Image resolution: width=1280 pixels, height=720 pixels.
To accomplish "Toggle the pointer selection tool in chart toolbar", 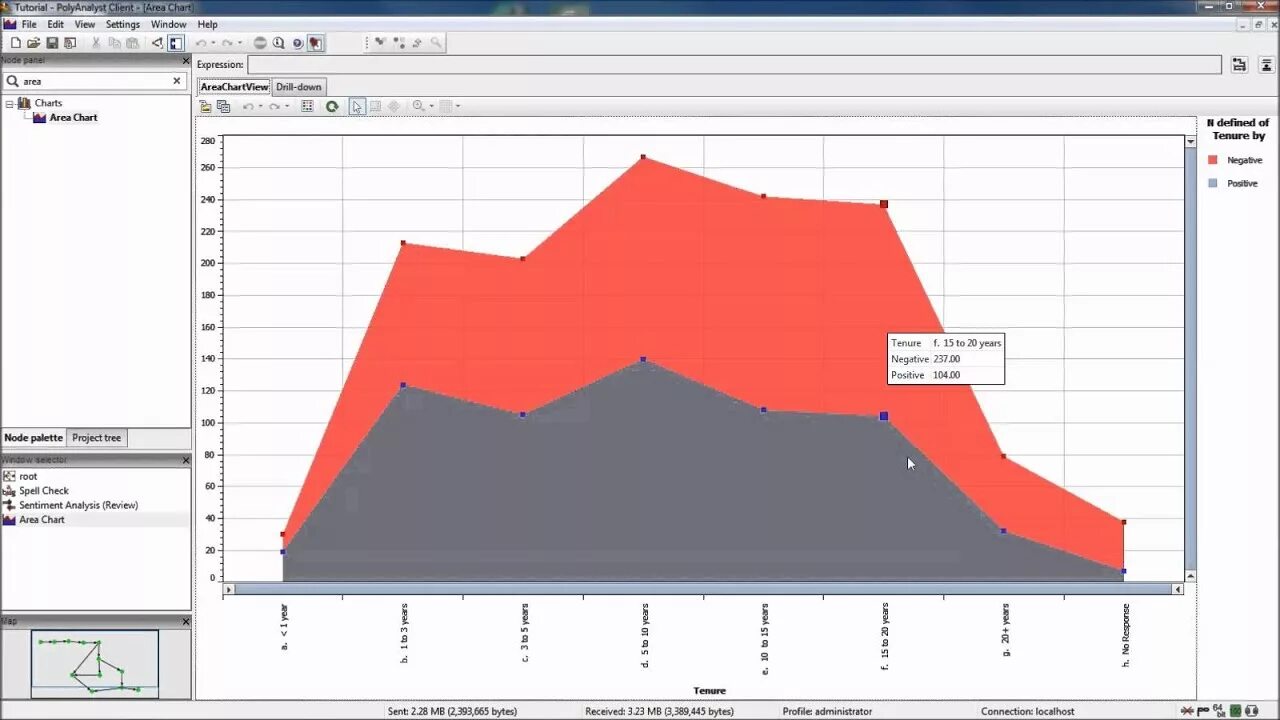I will coord(357,106).
